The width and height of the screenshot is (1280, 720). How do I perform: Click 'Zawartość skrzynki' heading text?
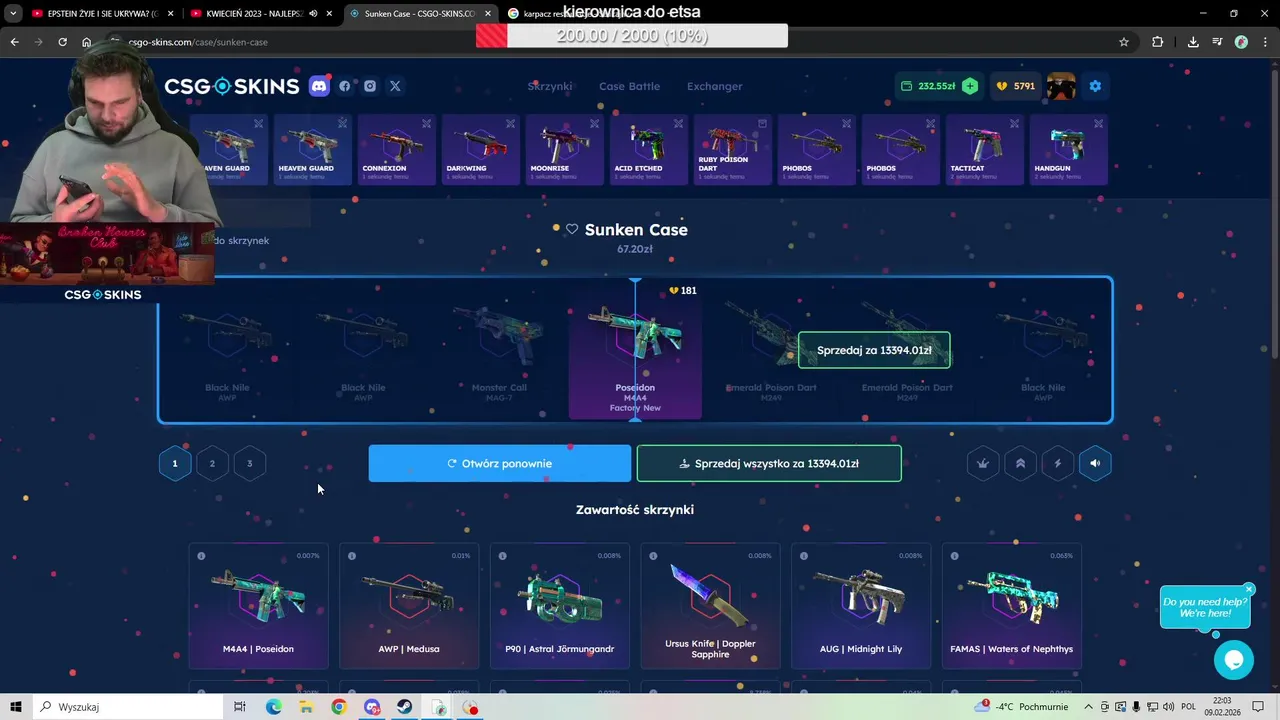pos(635,510)
